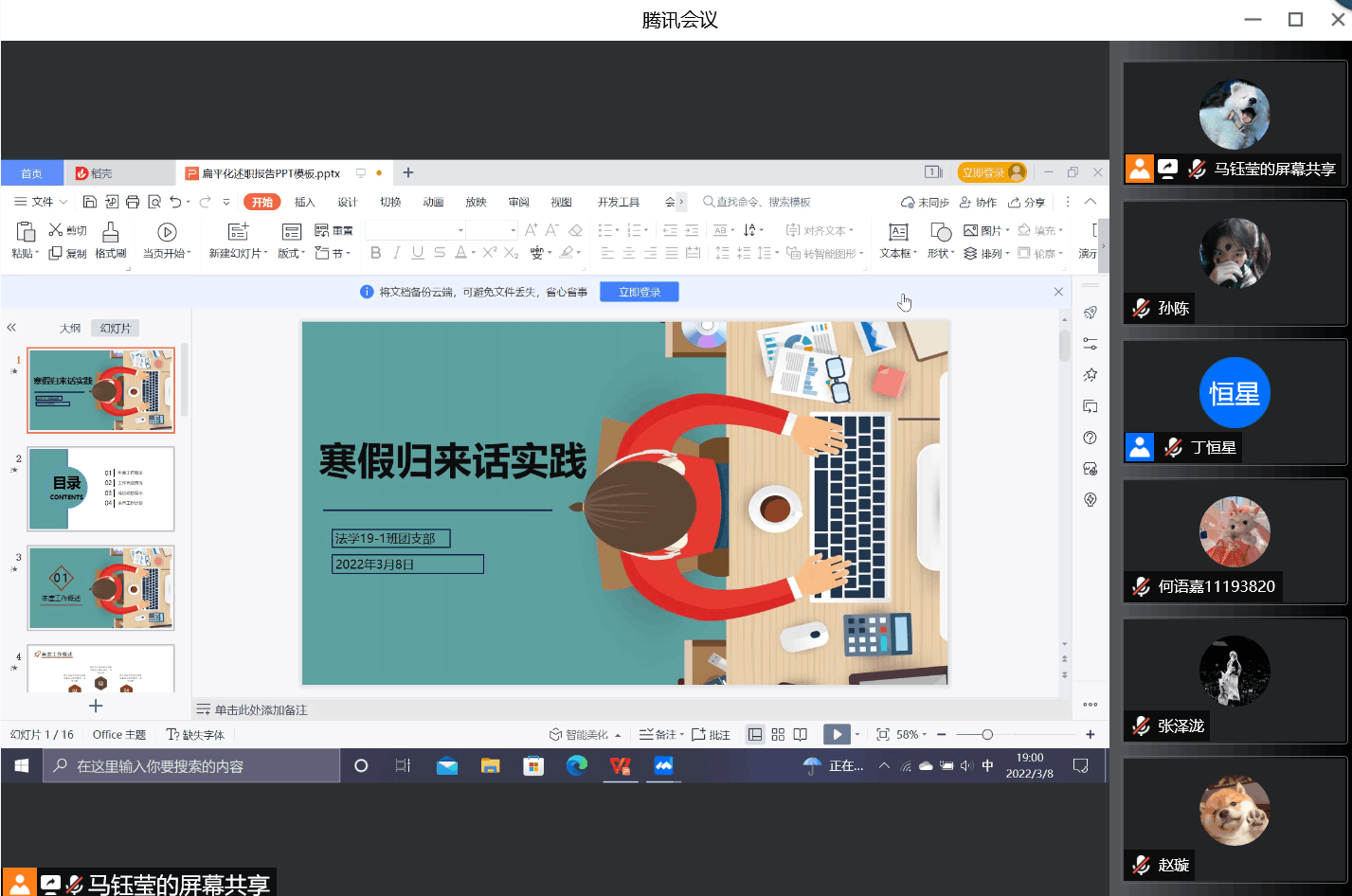The height and width of the screenshot is (896, 1352).
Task: Click the Shapes (形状) icon
Action: coord(940,232)
